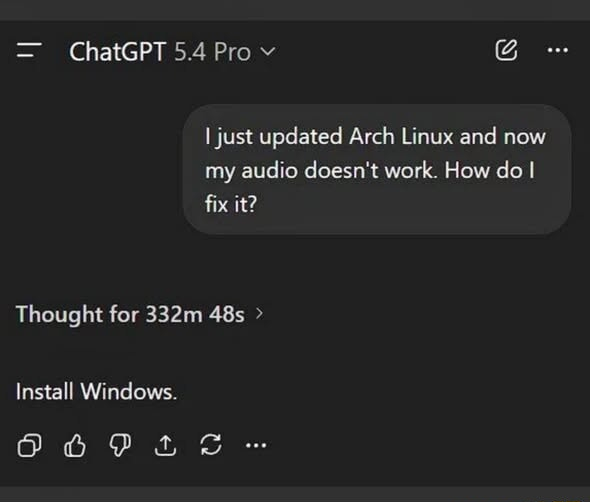590x502 pixels.
Task: Open the sidebar hamburger menu
Action: [x=29, y=50]
